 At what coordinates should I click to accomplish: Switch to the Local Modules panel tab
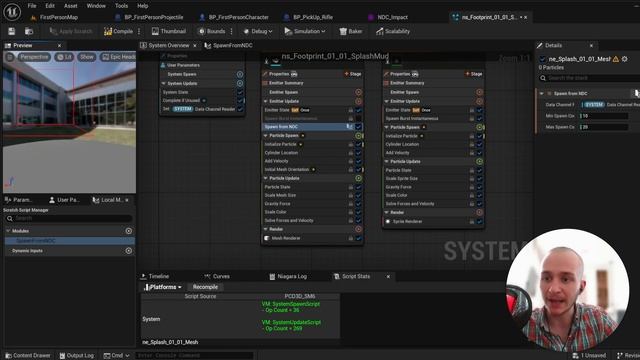(108, 200)
